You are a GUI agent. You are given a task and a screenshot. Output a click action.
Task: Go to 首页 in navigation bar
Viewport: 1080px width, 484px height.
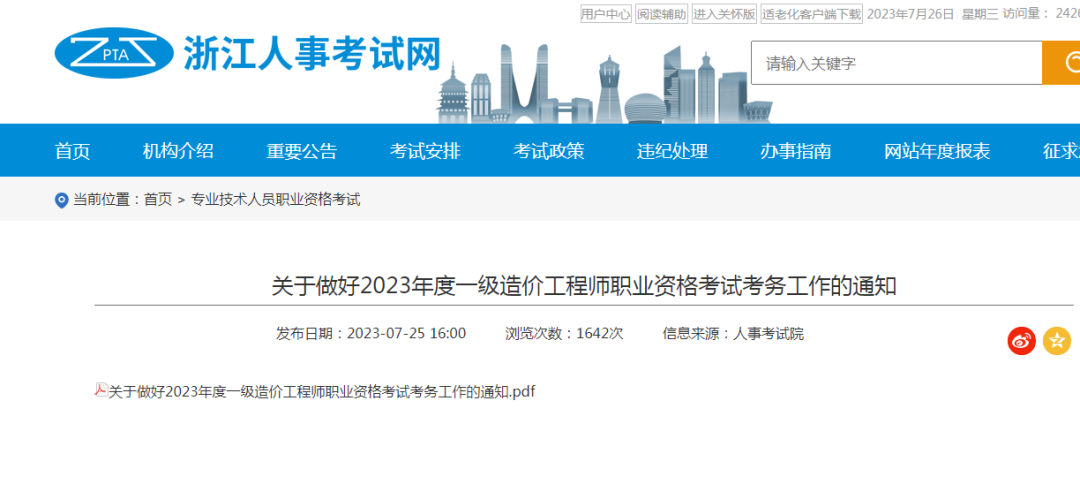72,151
